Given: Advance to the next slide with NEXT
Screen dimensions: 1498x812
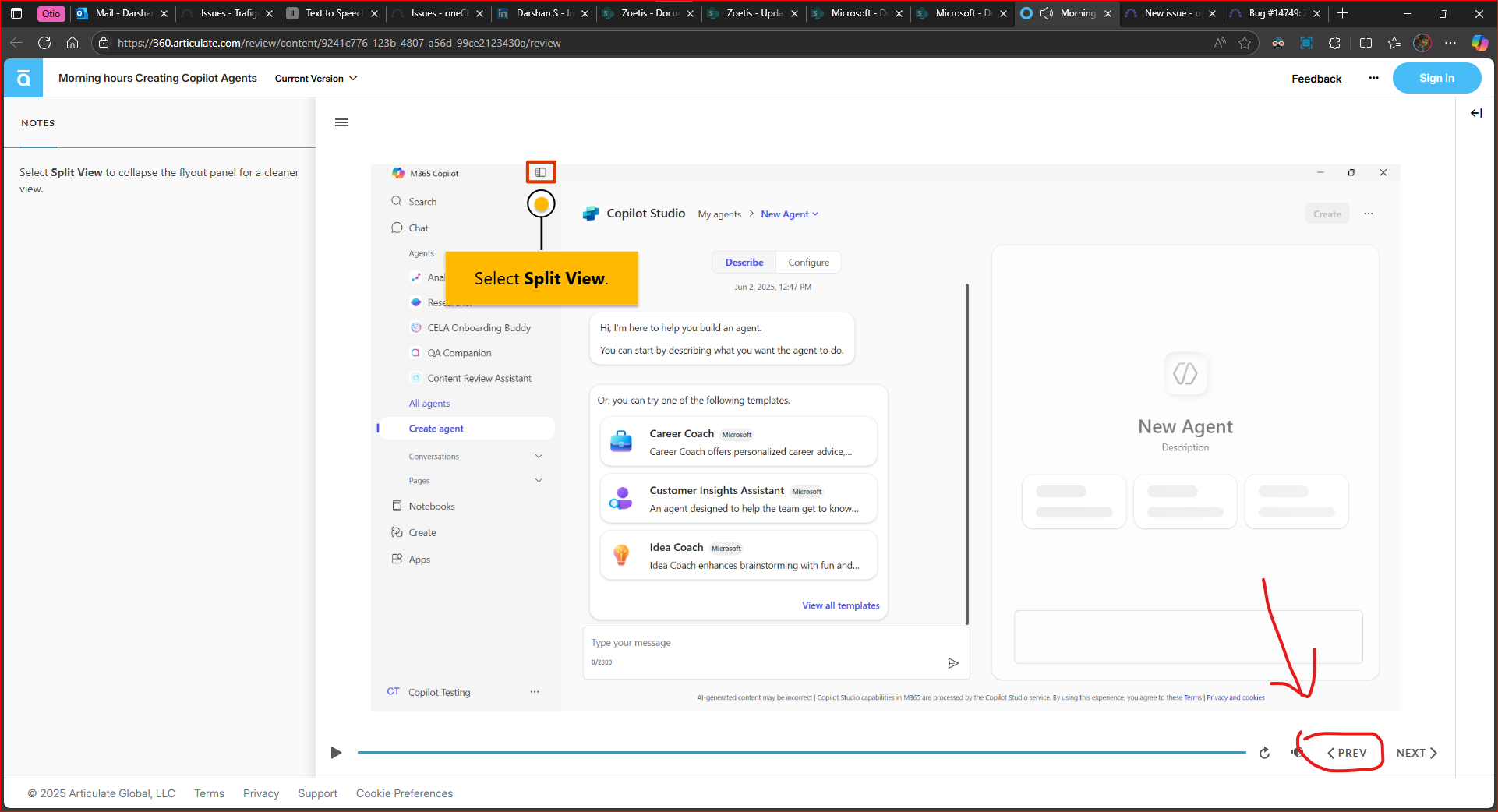Looking at the screenshot, I should 1417,753.
